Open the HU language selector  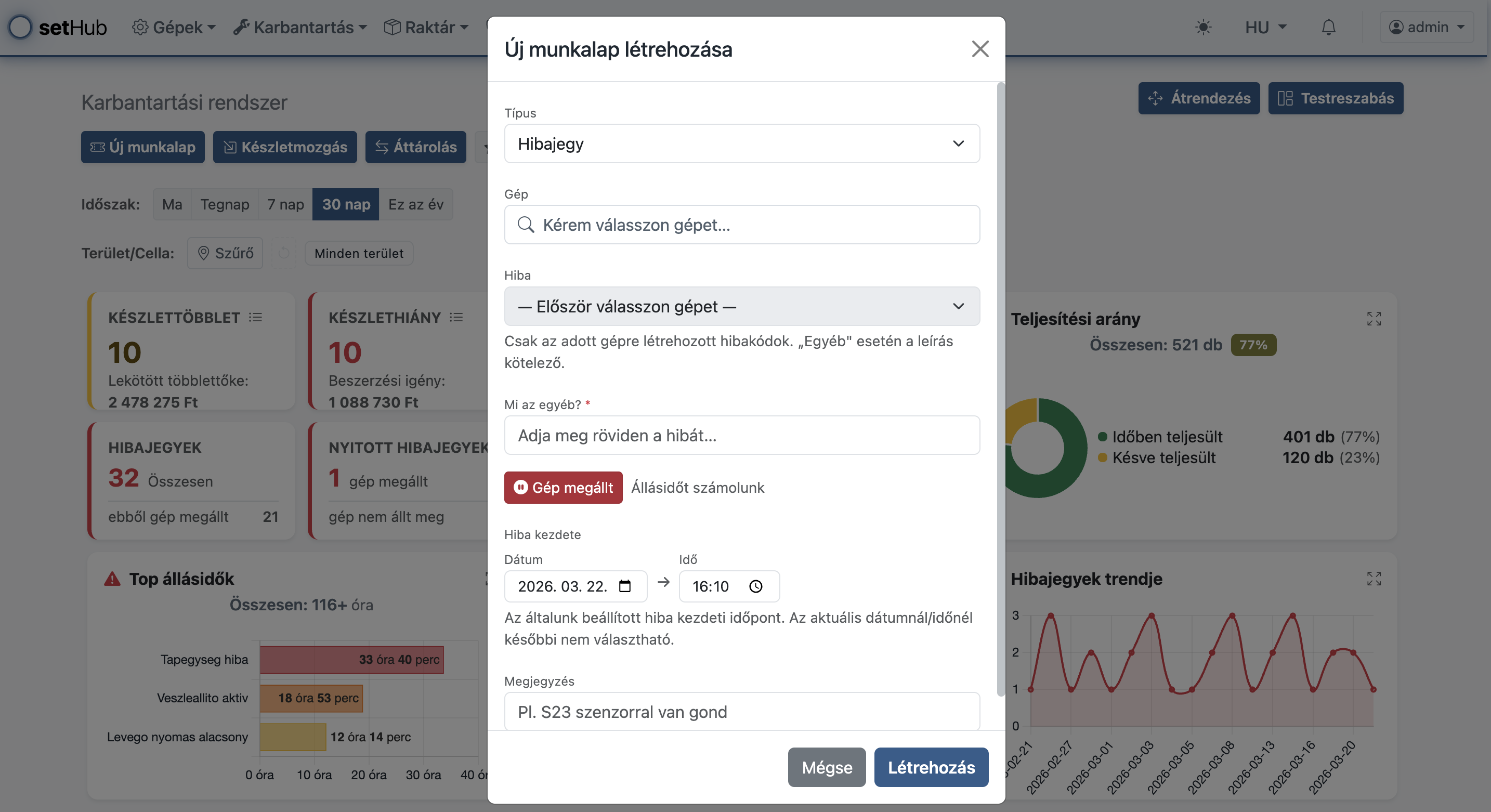click(1265, 27)
